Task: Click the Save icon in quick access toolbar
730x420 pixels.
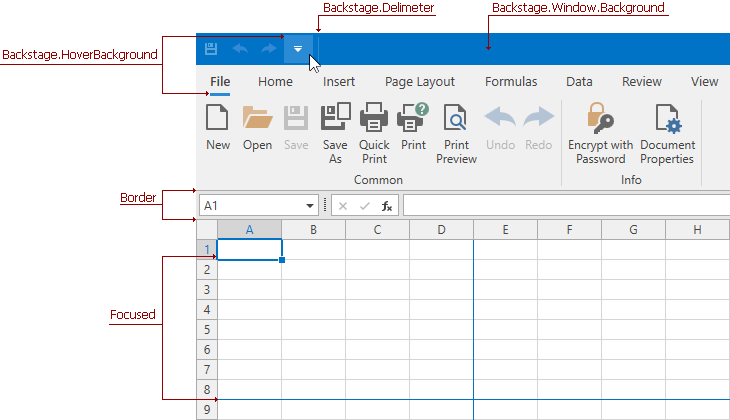Action: click(211, 48)
